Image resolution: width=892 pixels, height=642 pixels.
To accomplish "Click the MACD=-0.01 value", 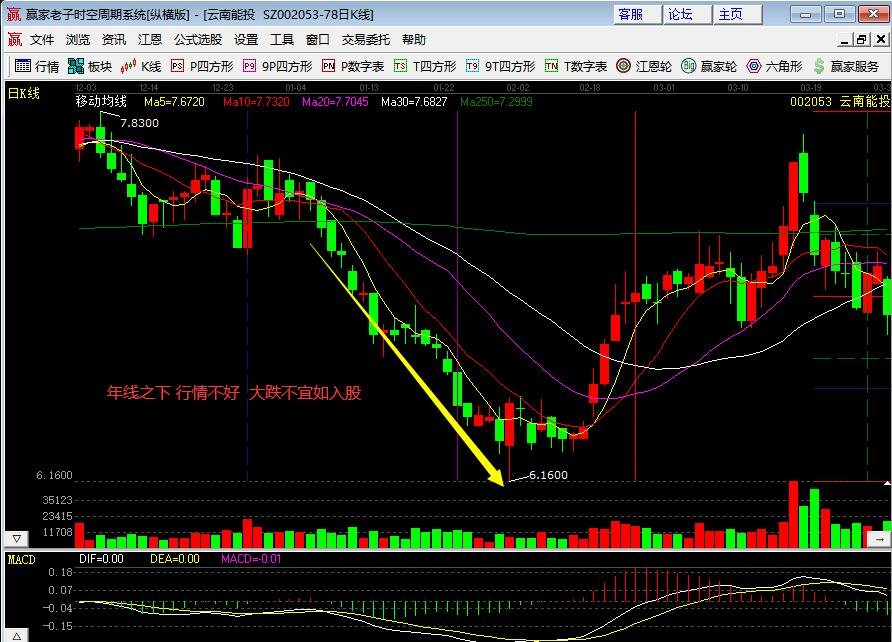I will [x=251, y=559].
